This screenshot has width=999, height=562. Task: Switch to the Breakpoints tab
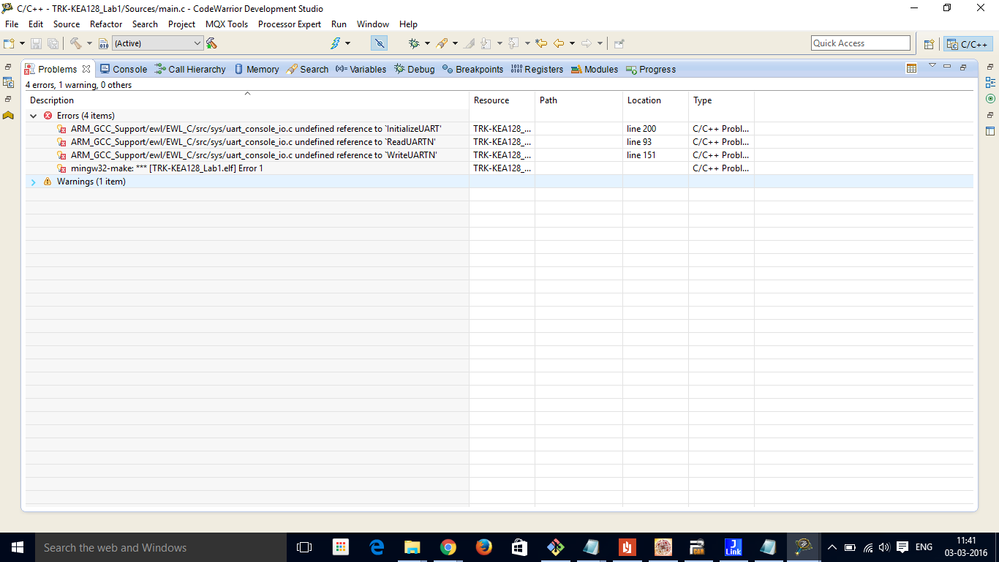(473, 69)
